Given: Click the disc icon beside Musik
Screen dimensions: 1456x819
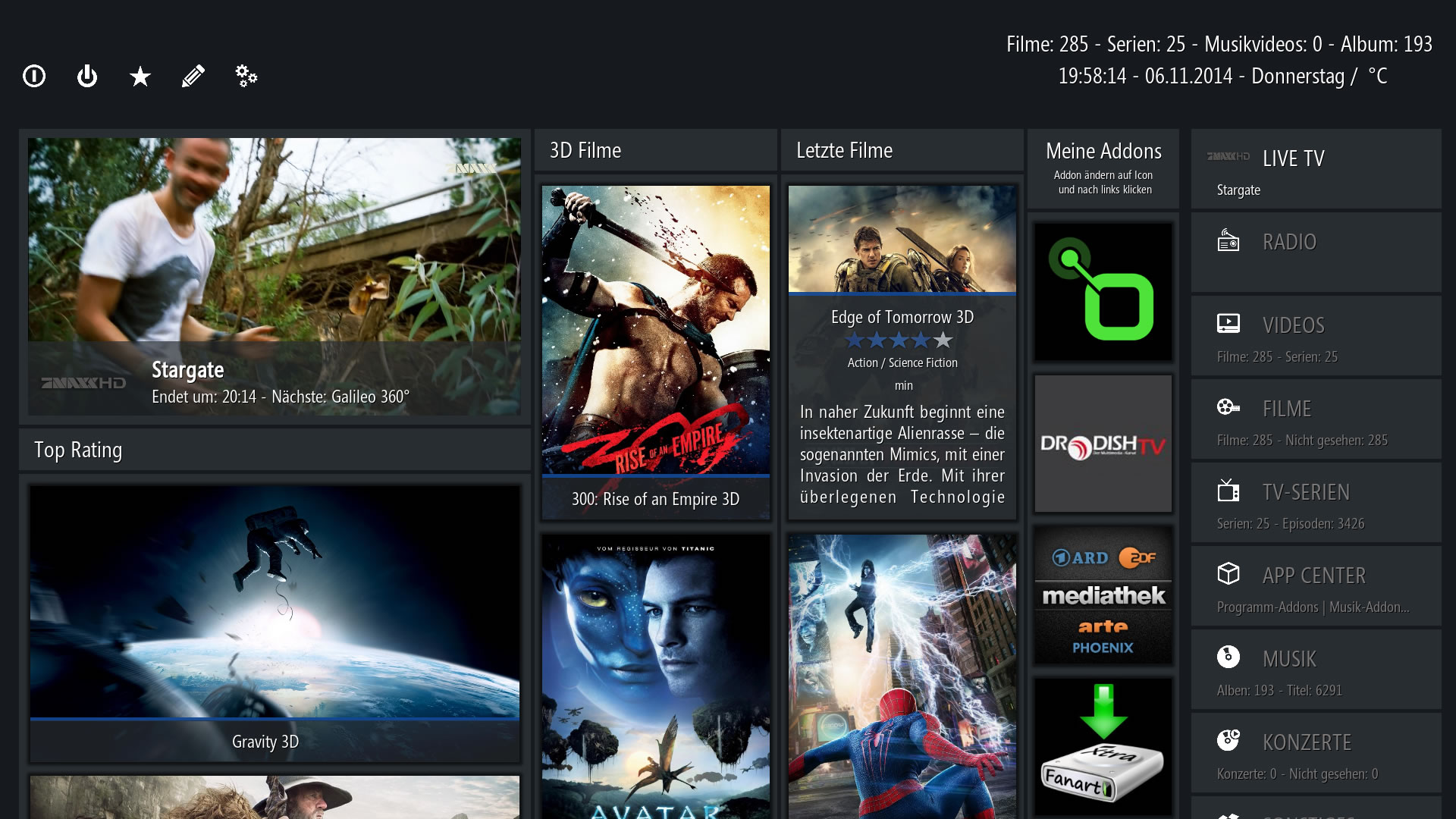Looking at the screenshot, I should (1228, 657).
